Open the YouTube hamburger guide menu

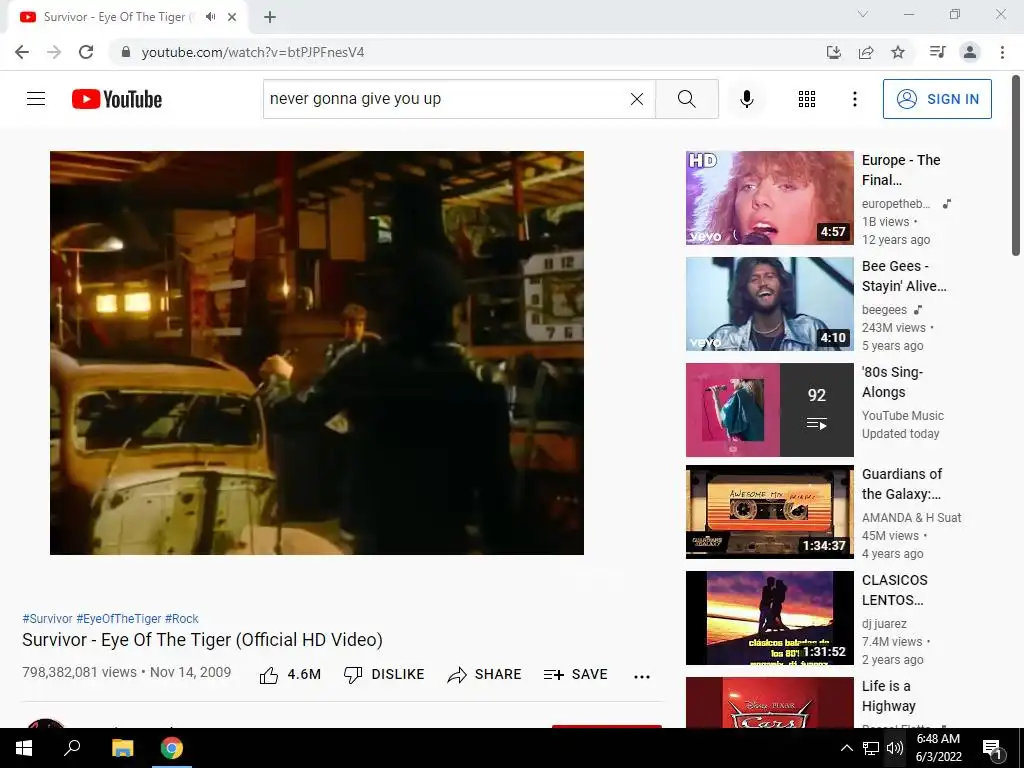point(36,99)
